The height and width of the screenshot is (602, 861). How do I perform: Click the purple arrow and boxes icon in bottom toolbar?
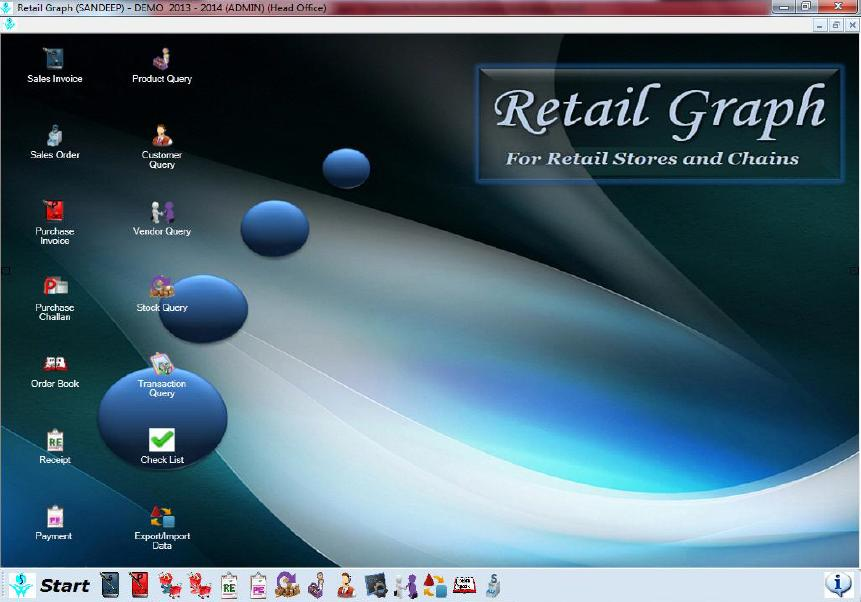pyautogui.click(x=287, y=585)
